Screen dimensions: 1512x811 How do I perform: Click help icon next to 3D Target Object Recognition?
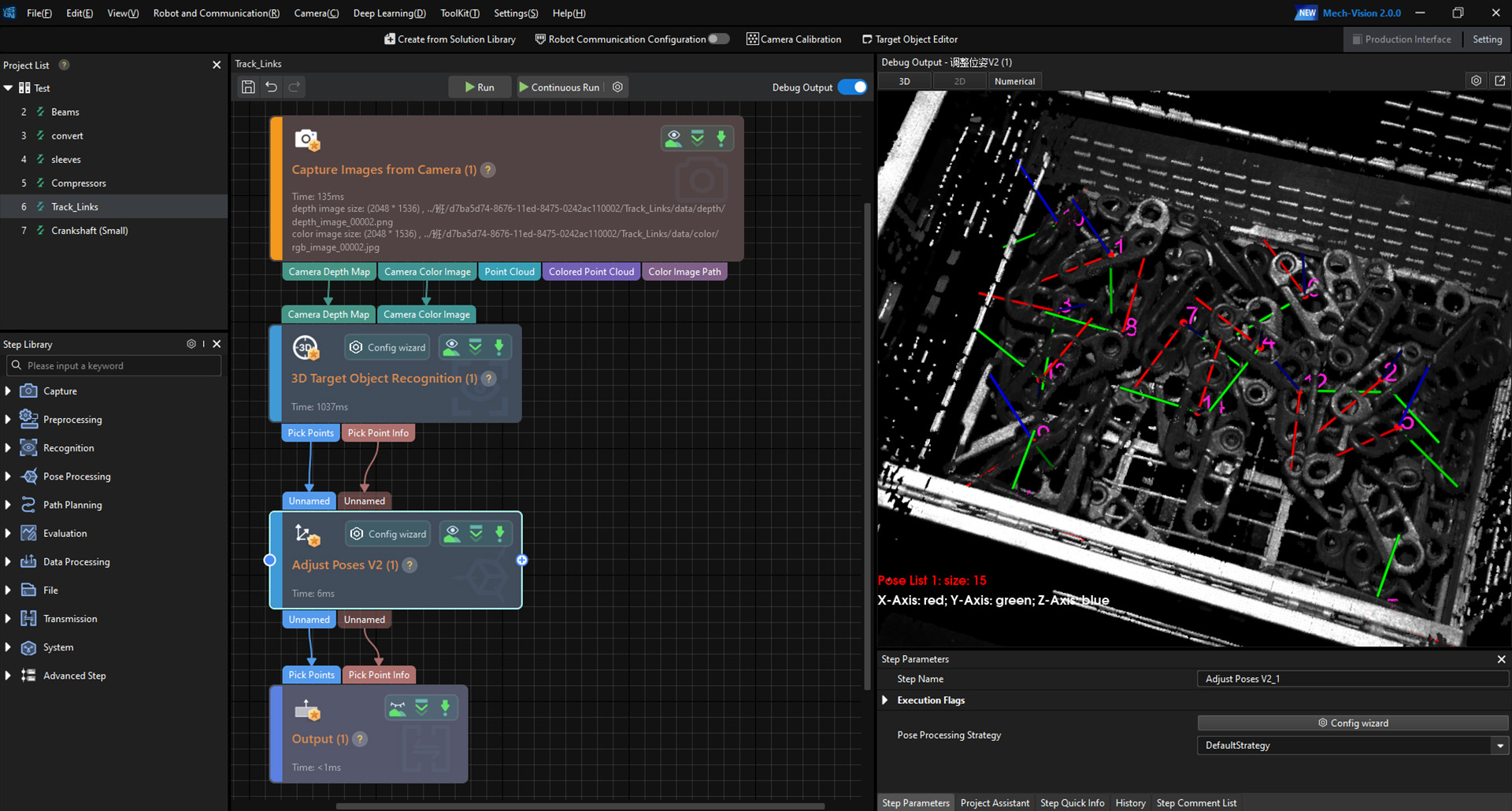[x=489, y=379]
